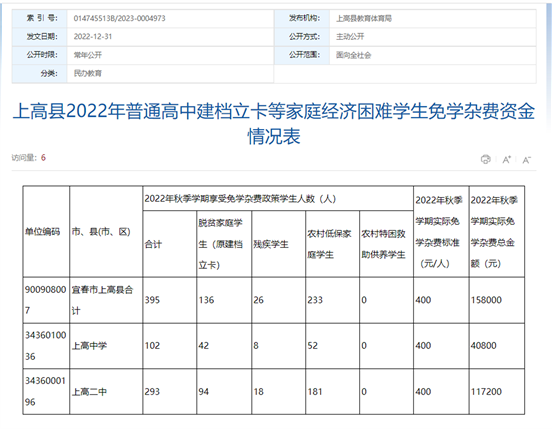Click the document title heading

(274, 123)
